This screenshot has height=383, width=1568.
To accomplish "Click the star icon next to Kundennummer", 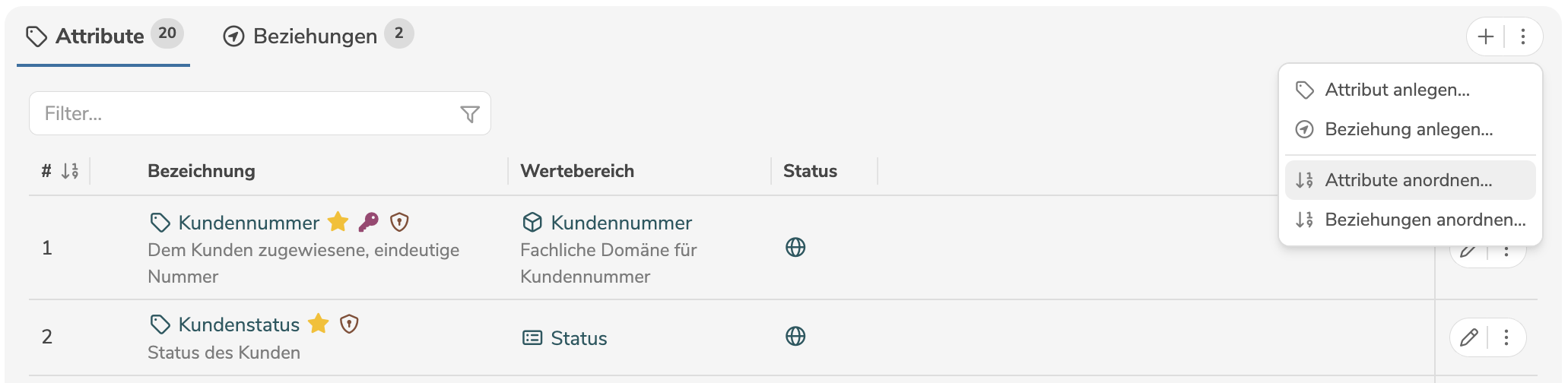I will pos(338,222).
